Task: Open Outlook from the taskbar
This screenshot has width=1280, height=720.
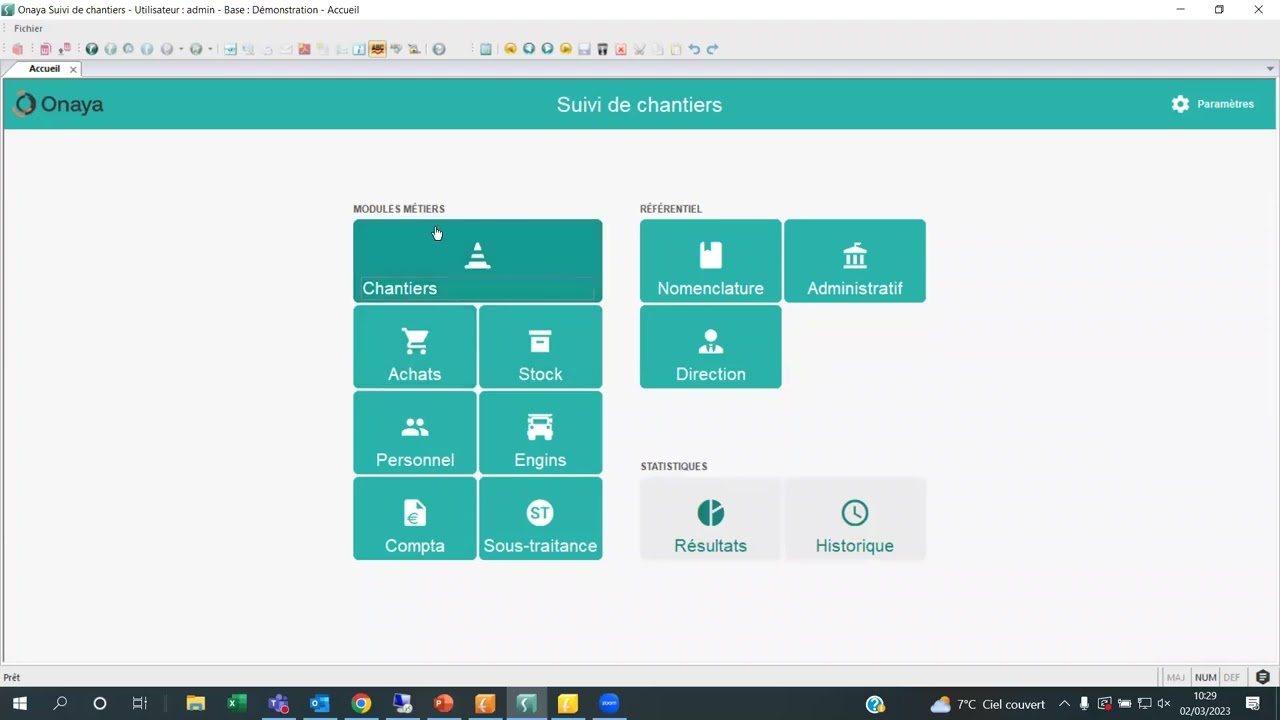Action: 319,704
